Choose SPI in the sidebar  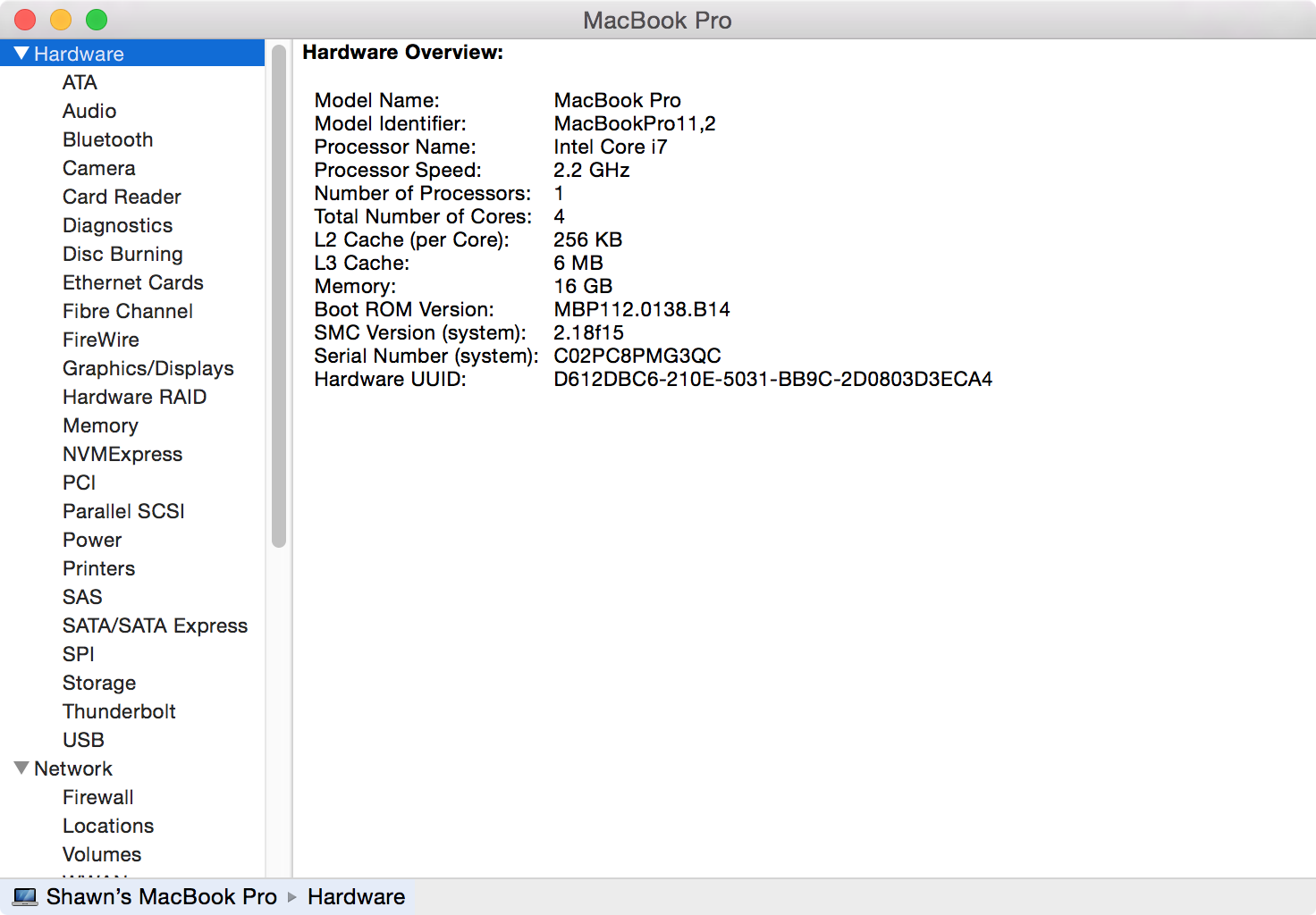tap(78, 654)
